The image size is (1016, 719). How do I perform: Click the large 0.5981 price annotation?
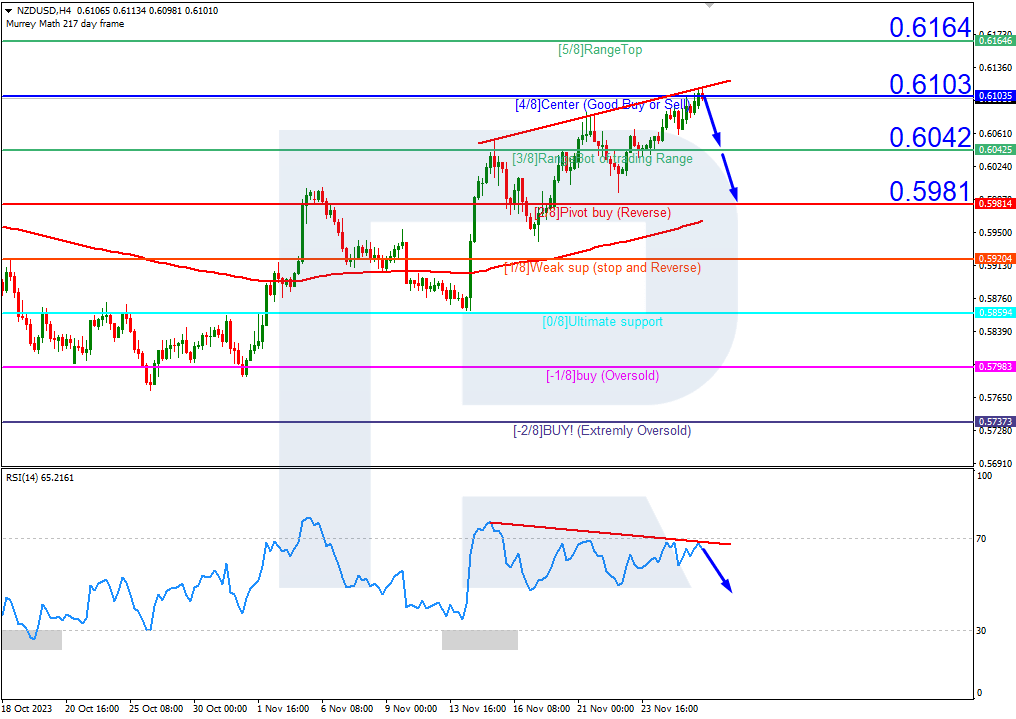[929, 190]
